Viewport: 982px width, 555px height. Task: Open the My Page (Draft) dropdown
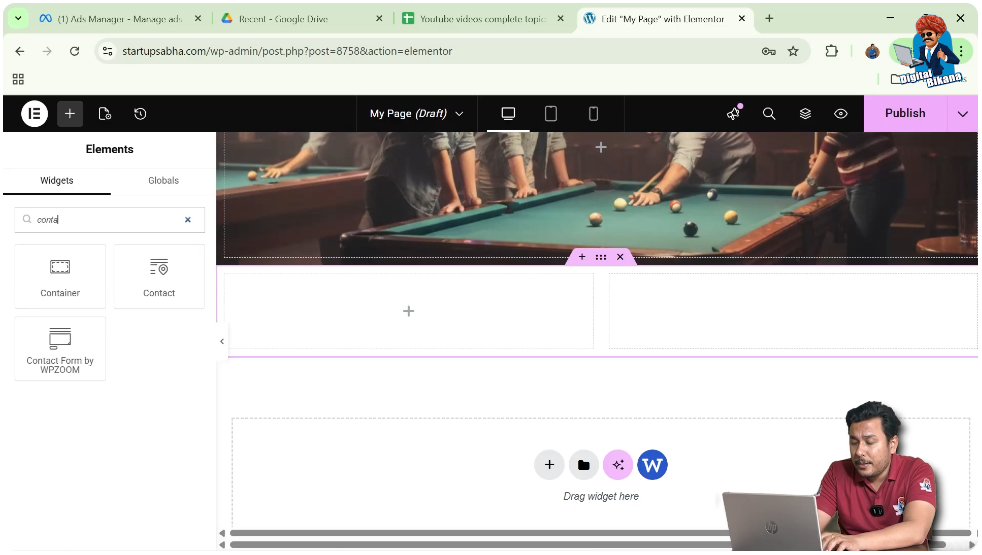pos(416,114)
